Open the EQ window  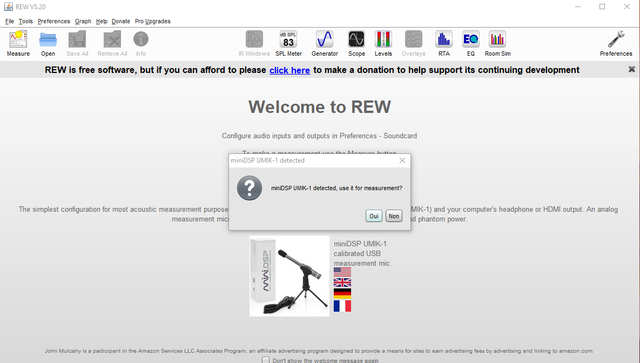(x=471, y=43)
